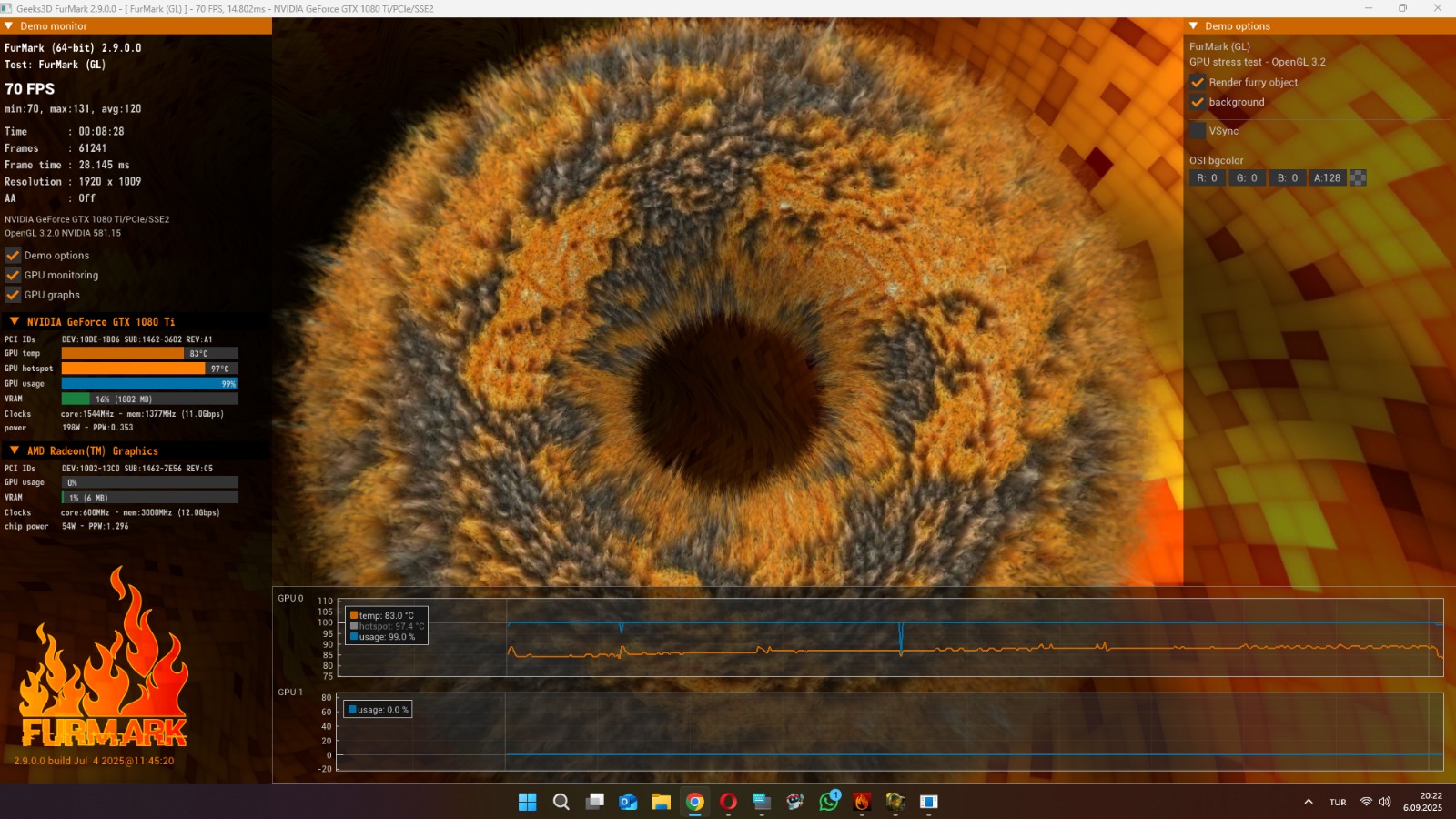The width and height of the screenshot is (1456, 819).
Task: Click the A:128 alpha field
Action: [1328, 178]
